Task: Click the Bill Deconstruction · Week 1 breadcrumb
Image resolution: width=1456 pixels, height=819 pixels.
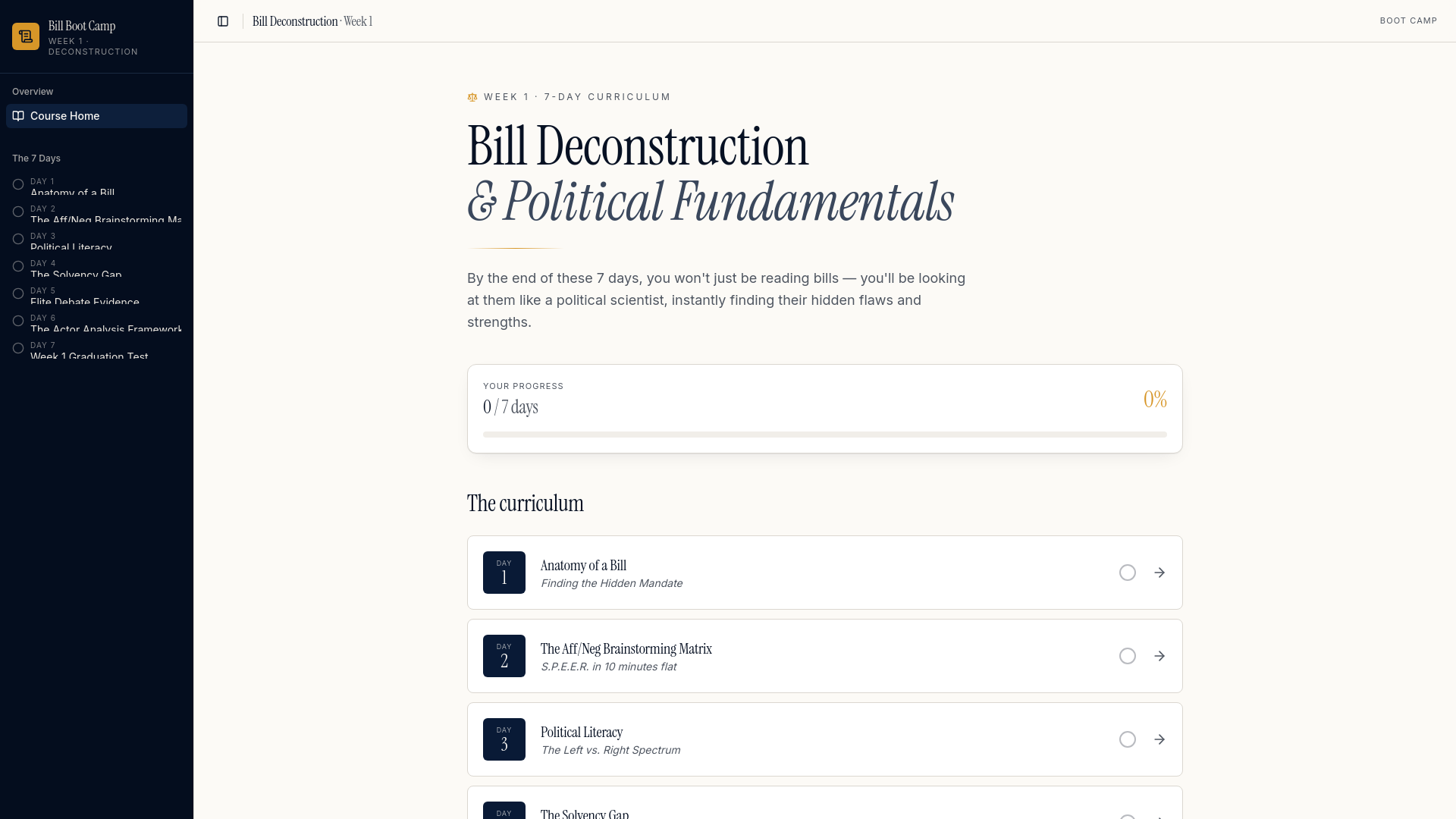Action: [312, 21]
